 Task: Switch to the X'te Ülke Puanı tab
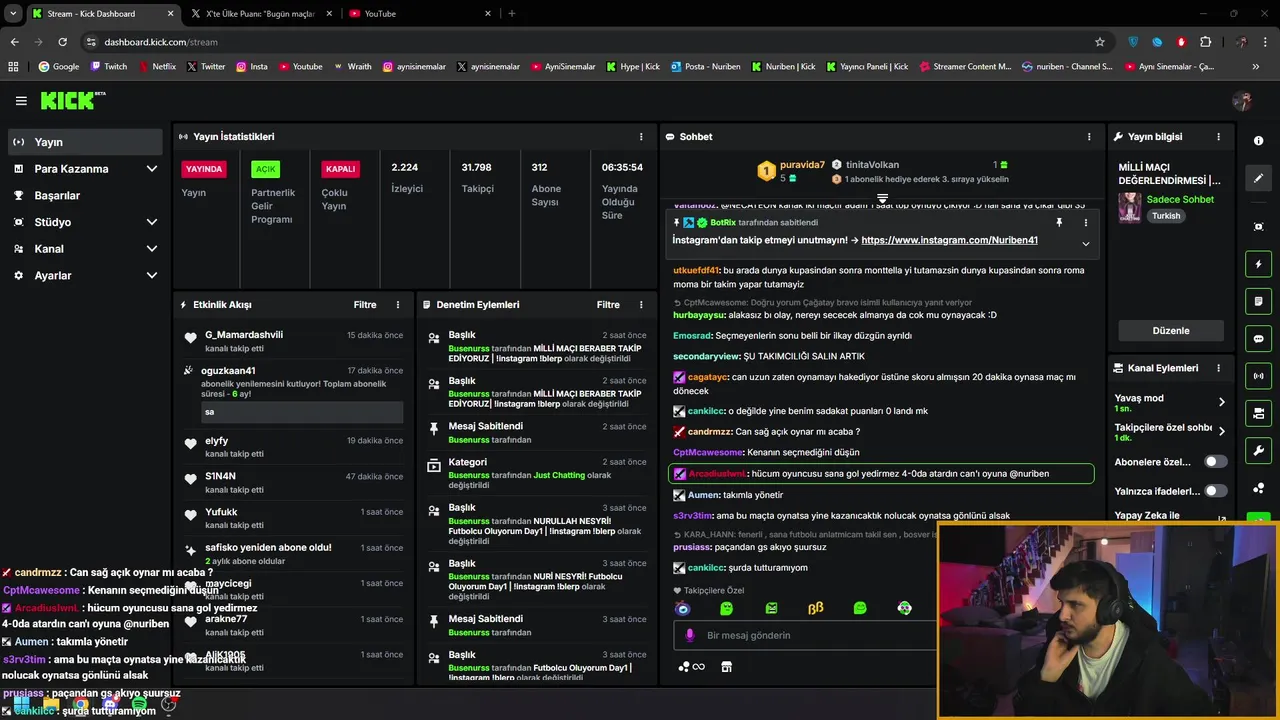click(x=260, y=14)
